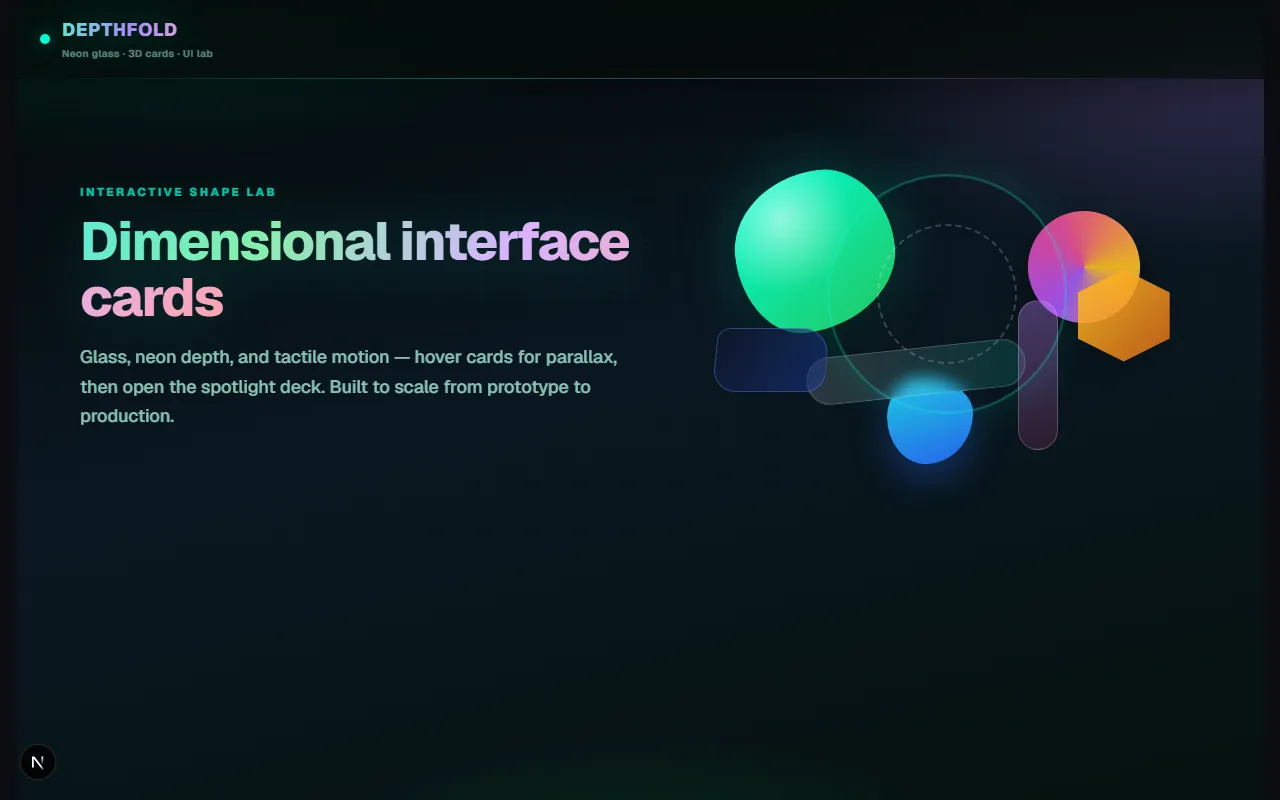This screenshot has height=800, width=1280.
Task: Click the Dimensional interface heading line
Action: (x=355, y=241)
